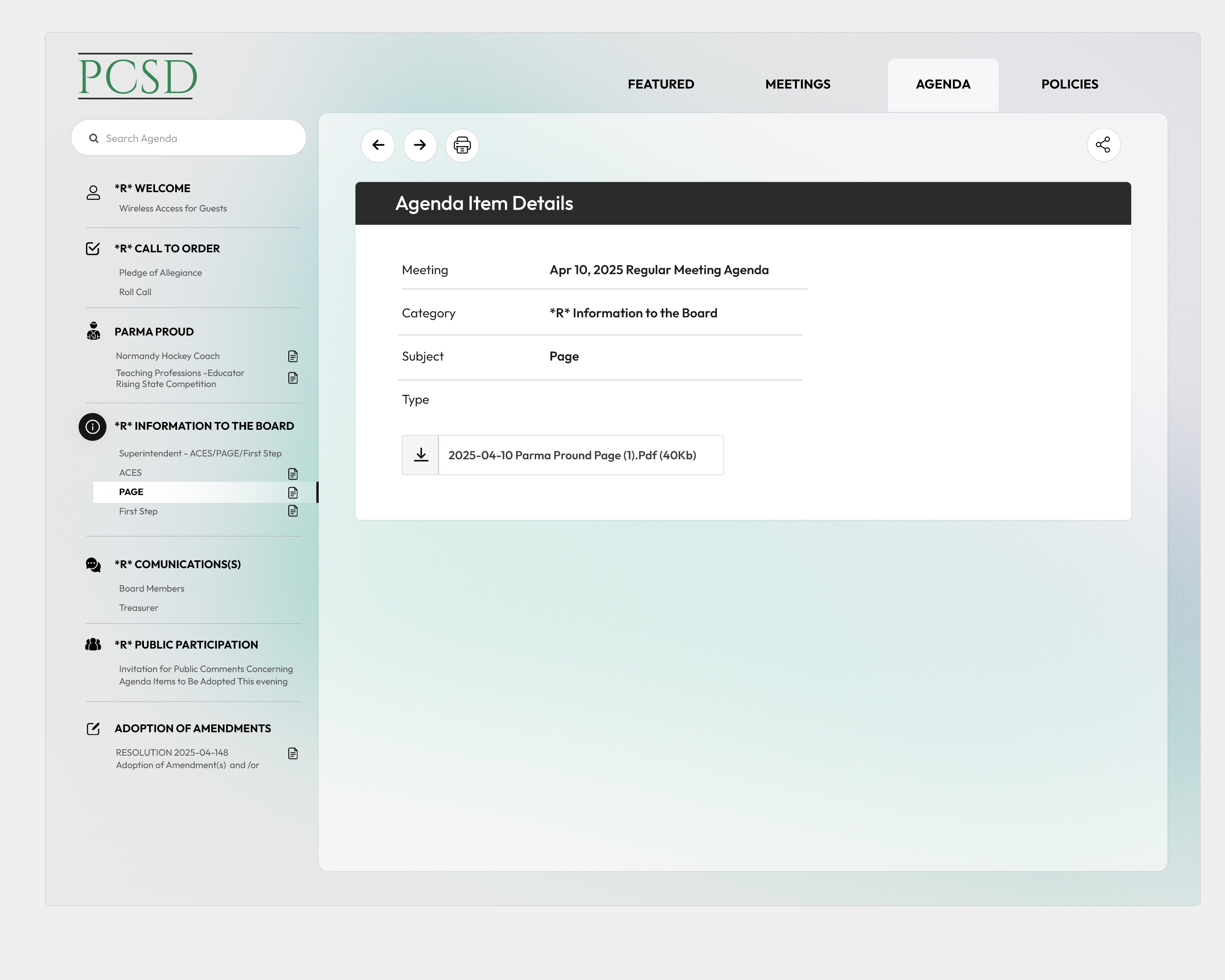
Task: Click the forward arrow to next agenda item
Action: [419, 145]
